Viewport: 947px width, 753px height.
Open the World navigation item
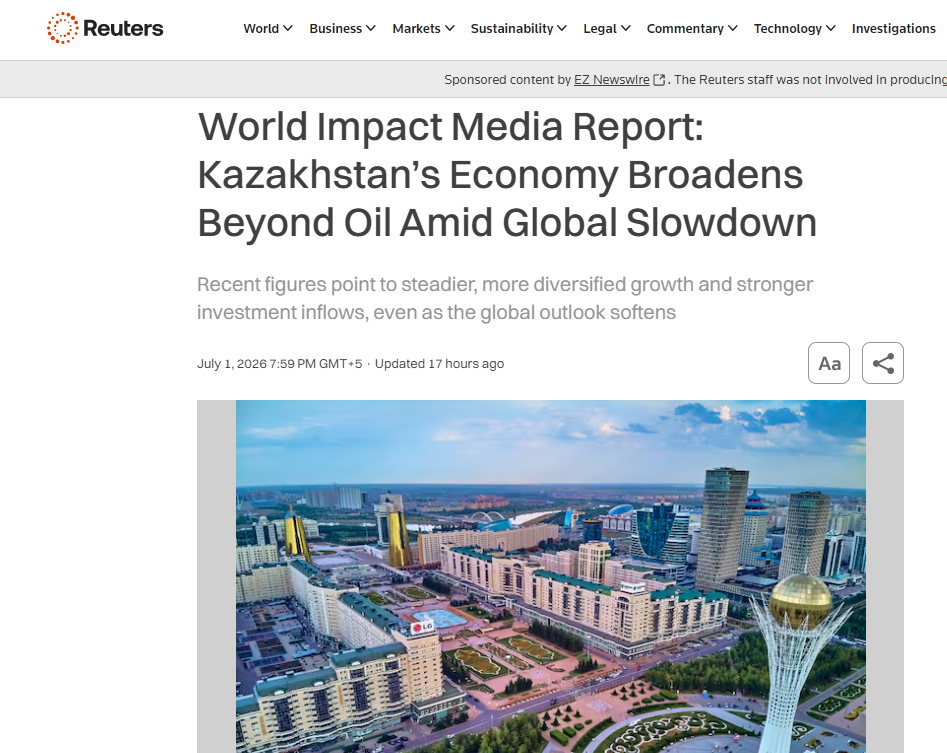coord(261,28)
